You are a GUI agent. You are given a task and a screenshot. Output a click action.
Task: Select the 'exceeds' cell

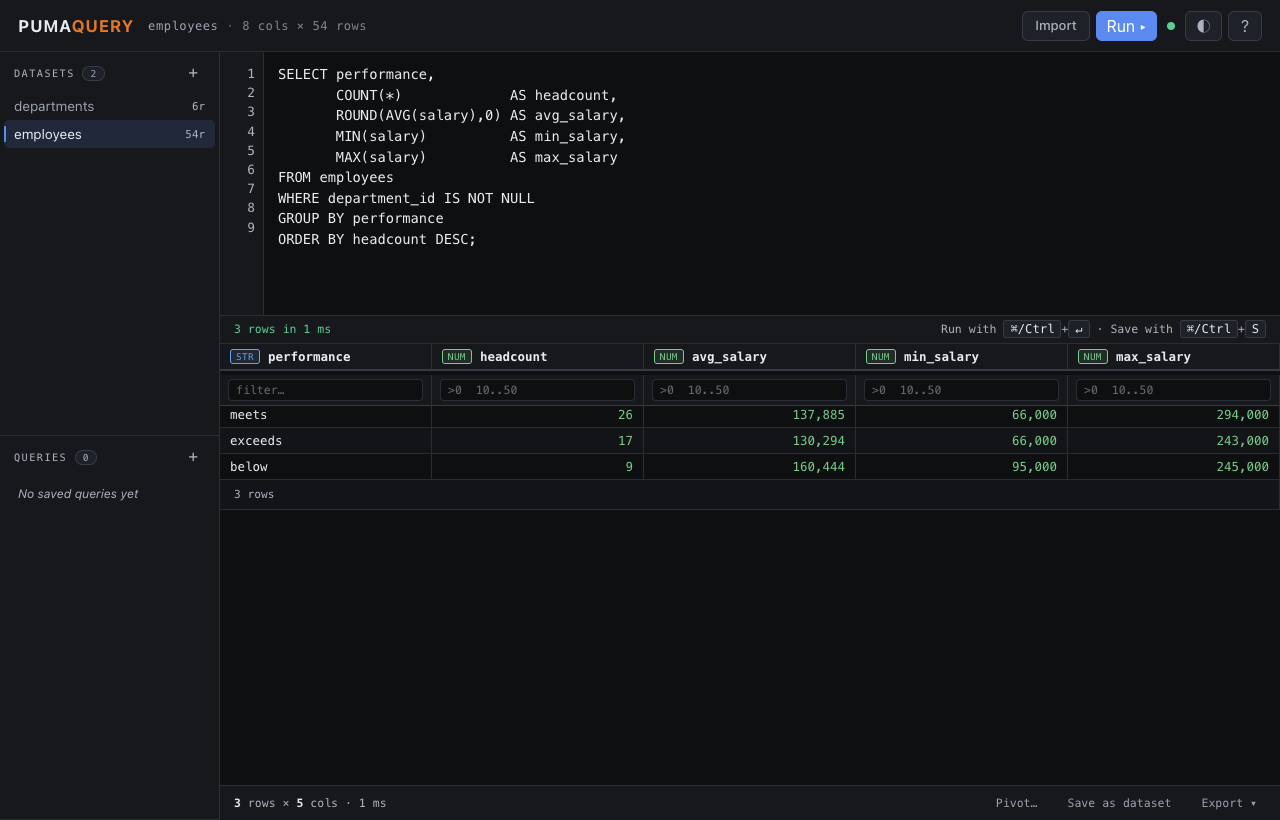tap(325, 441)
